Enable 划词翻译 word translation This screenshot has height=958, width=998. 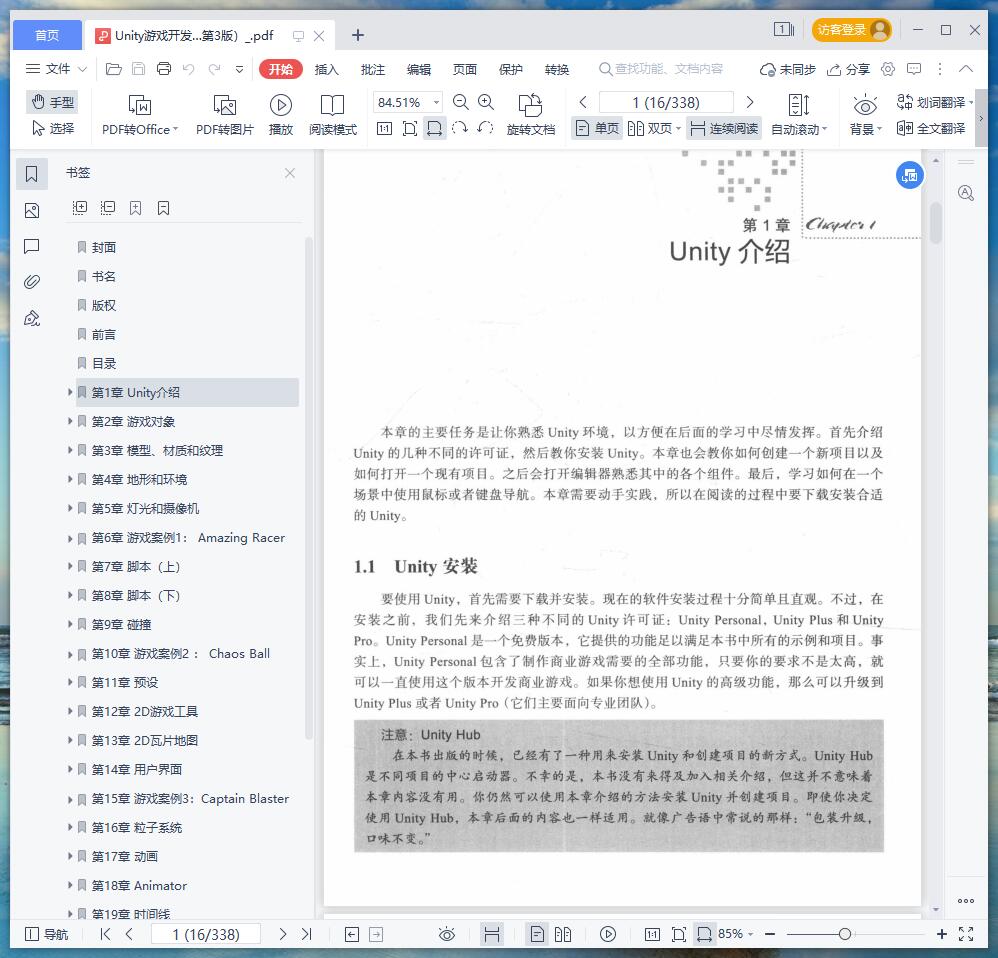934,102
